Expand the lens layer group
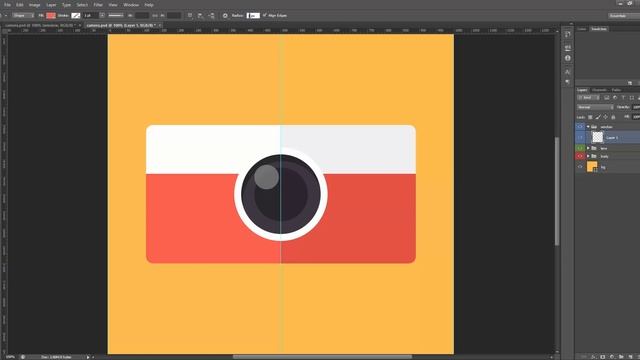The height and width of the screenshot is (360, 640). (588, 148)
